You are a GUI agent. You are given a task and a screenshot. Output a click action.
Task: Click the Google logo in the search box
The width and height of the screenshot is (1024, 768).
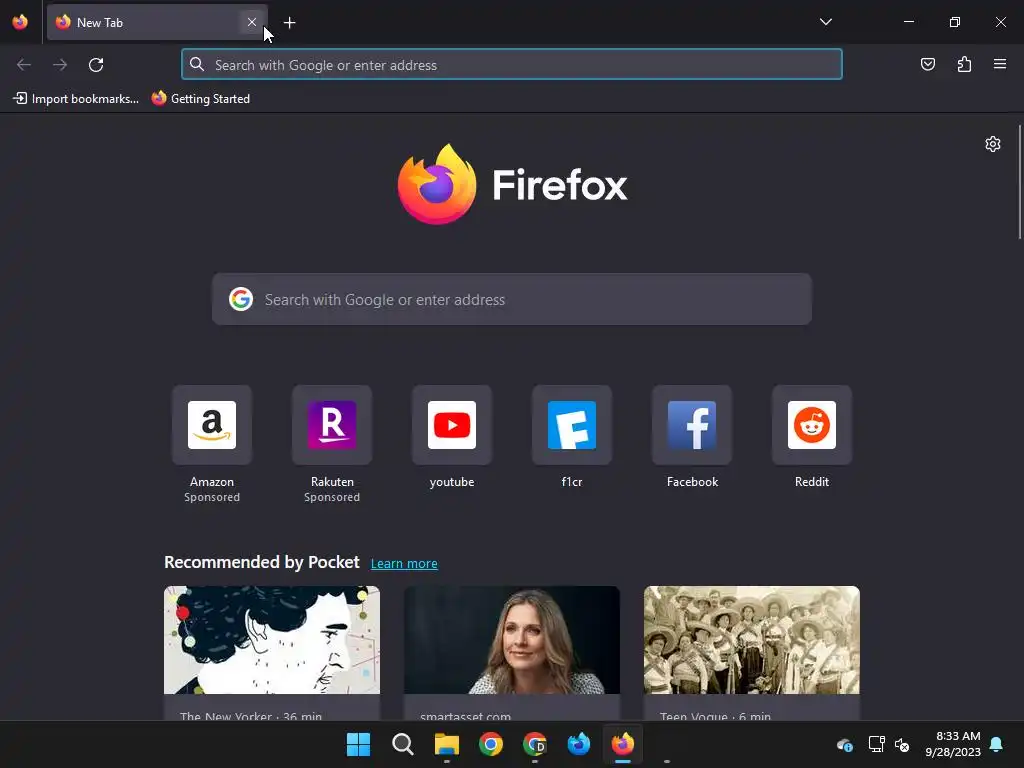tap(241, 299)
